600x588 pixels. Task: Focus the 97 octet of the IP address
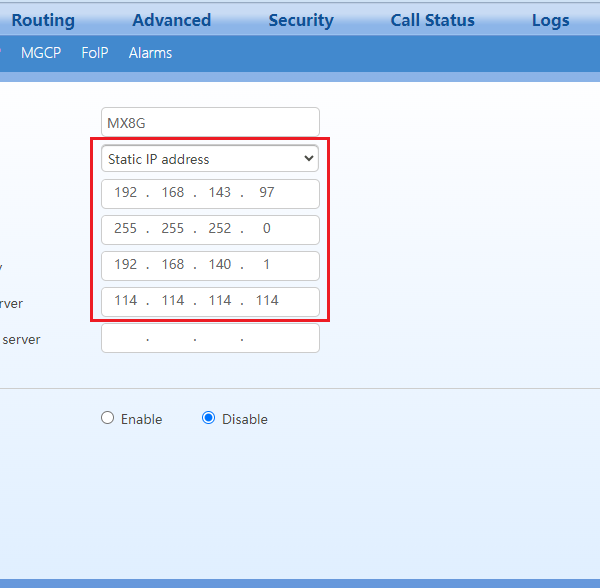tap(266, 193)
